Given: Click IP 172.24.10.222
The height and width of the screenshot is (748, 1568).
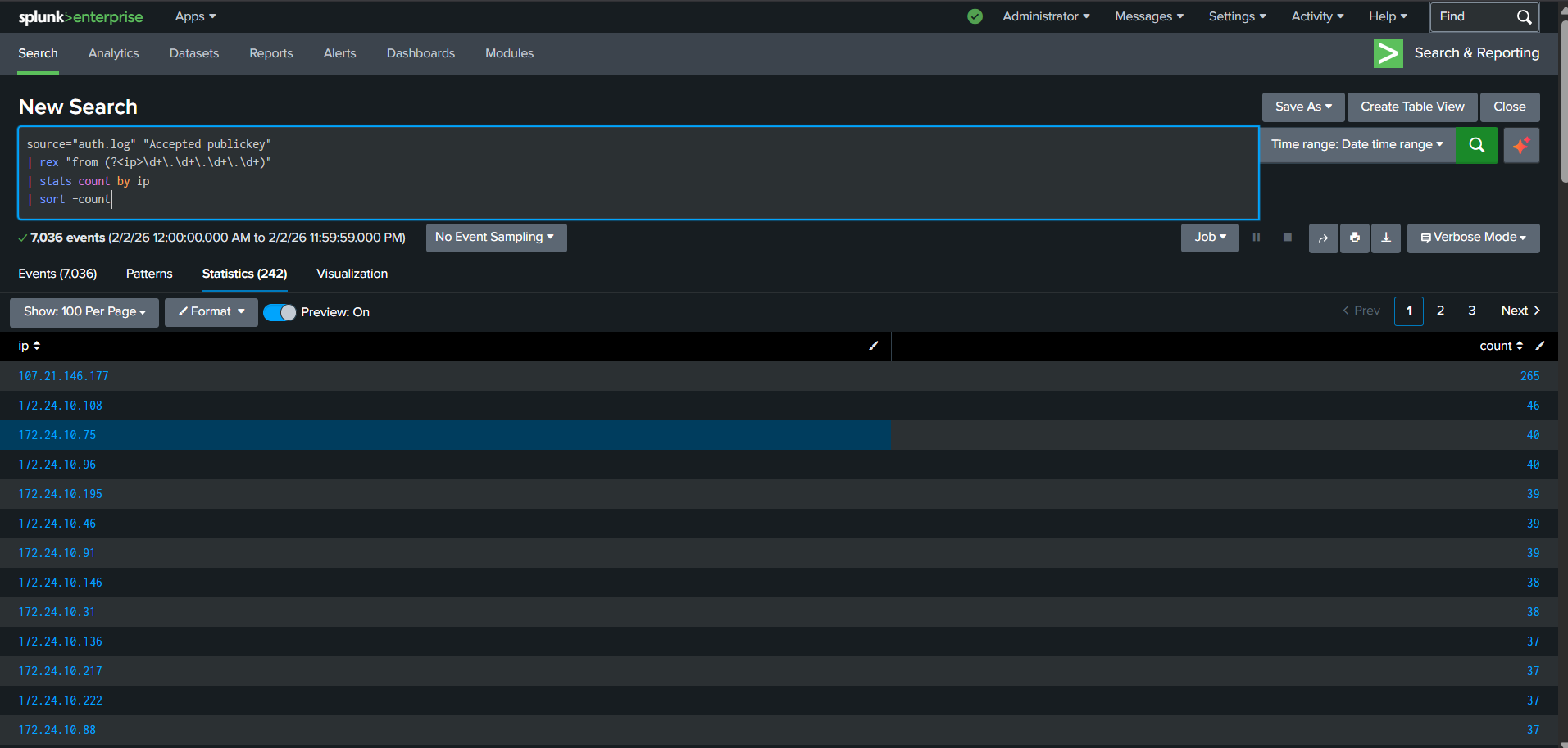Looking at the screenshot, I should (x=61, y=700).
